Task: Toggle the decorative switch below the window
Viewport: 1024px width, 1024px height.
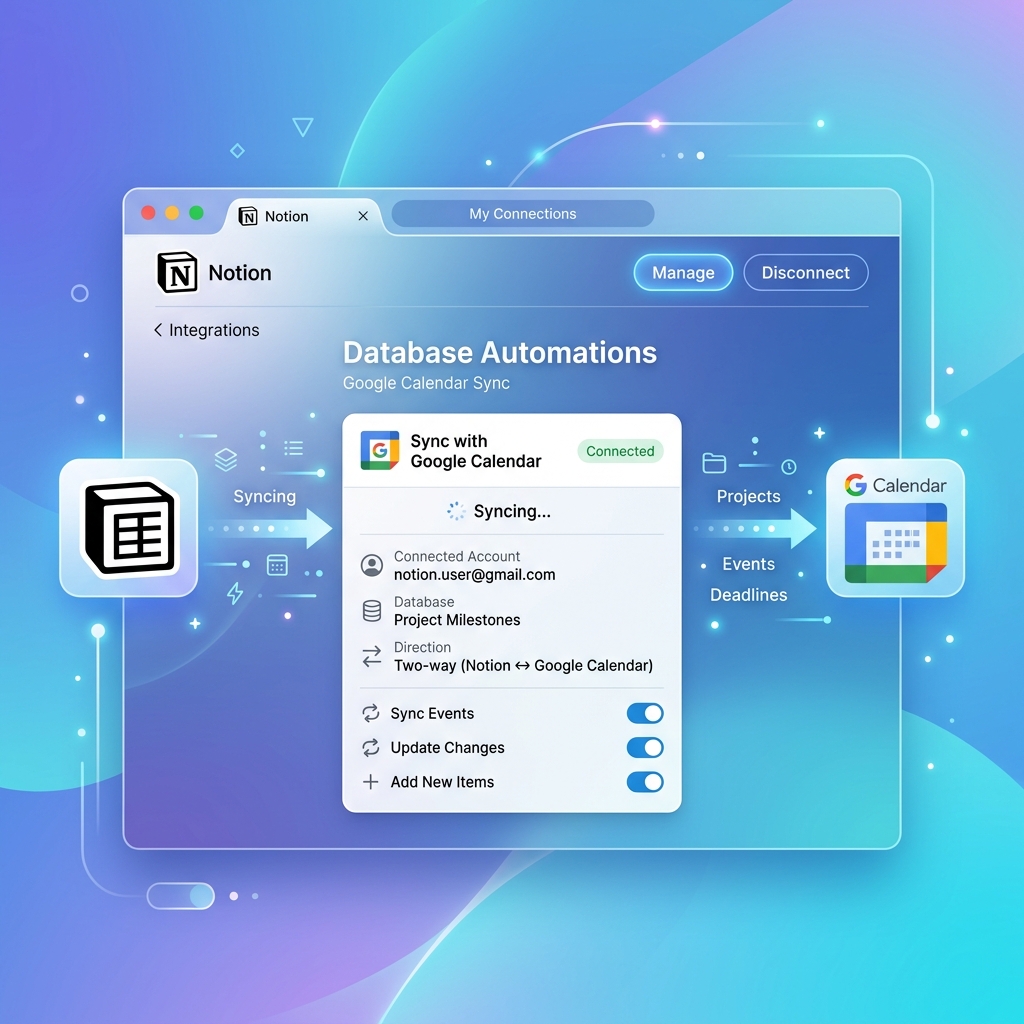Action: click(x=181, y=896)
